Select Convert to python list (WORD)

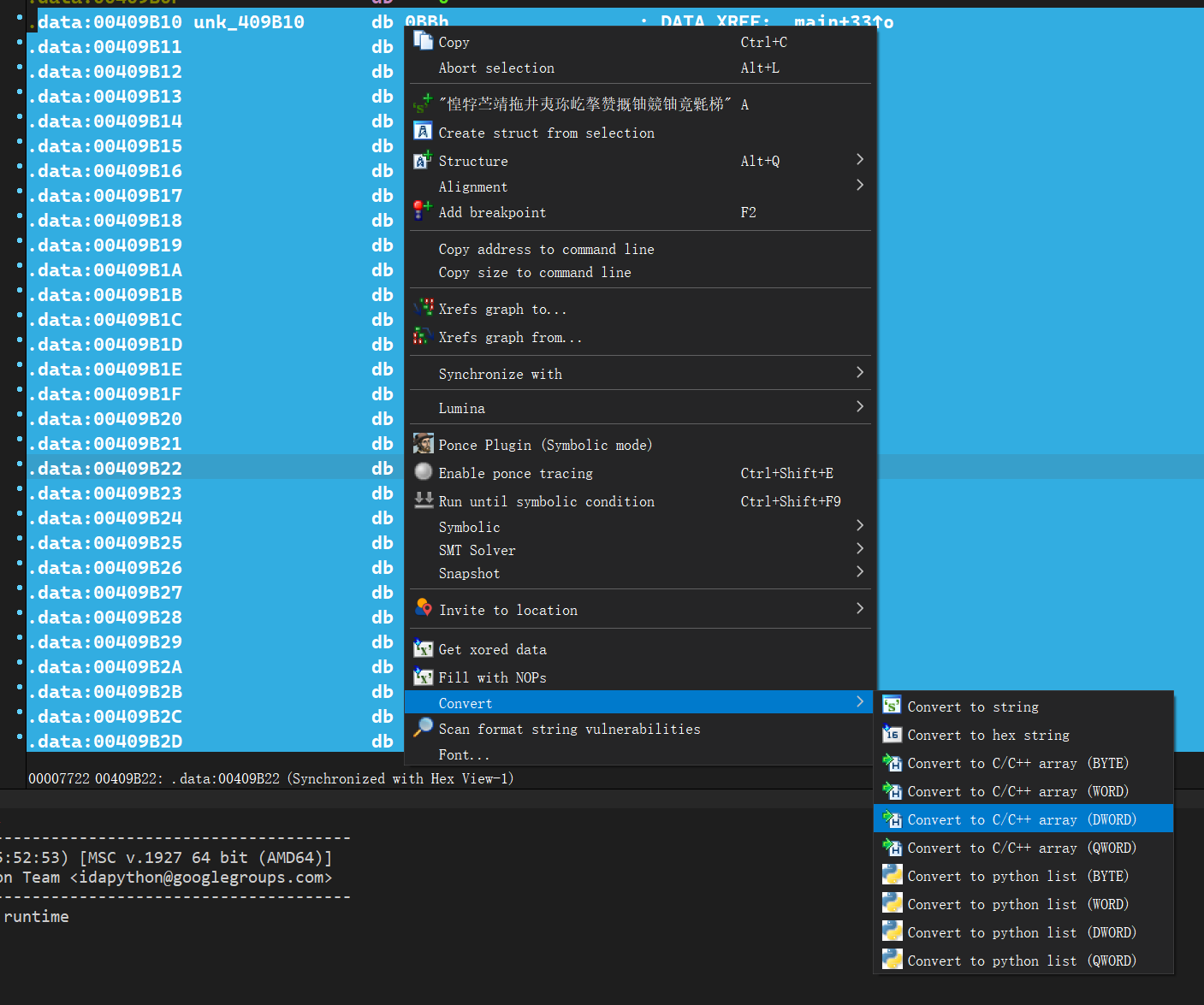click(1024, 904)
